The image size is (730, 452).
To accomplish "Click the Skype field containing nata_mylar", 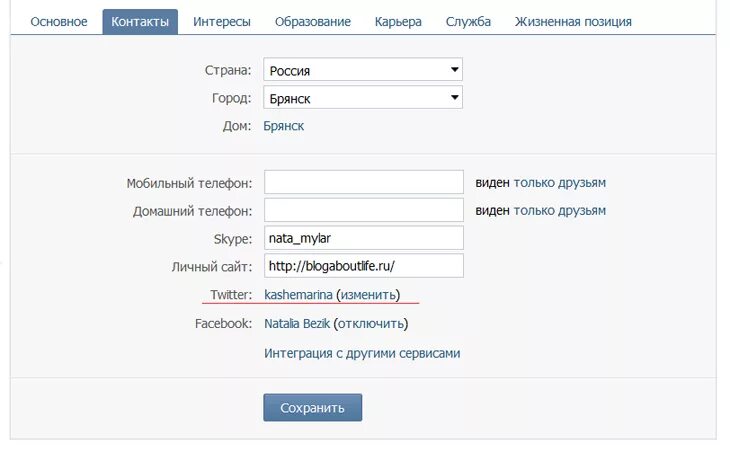I will [364, 238].
